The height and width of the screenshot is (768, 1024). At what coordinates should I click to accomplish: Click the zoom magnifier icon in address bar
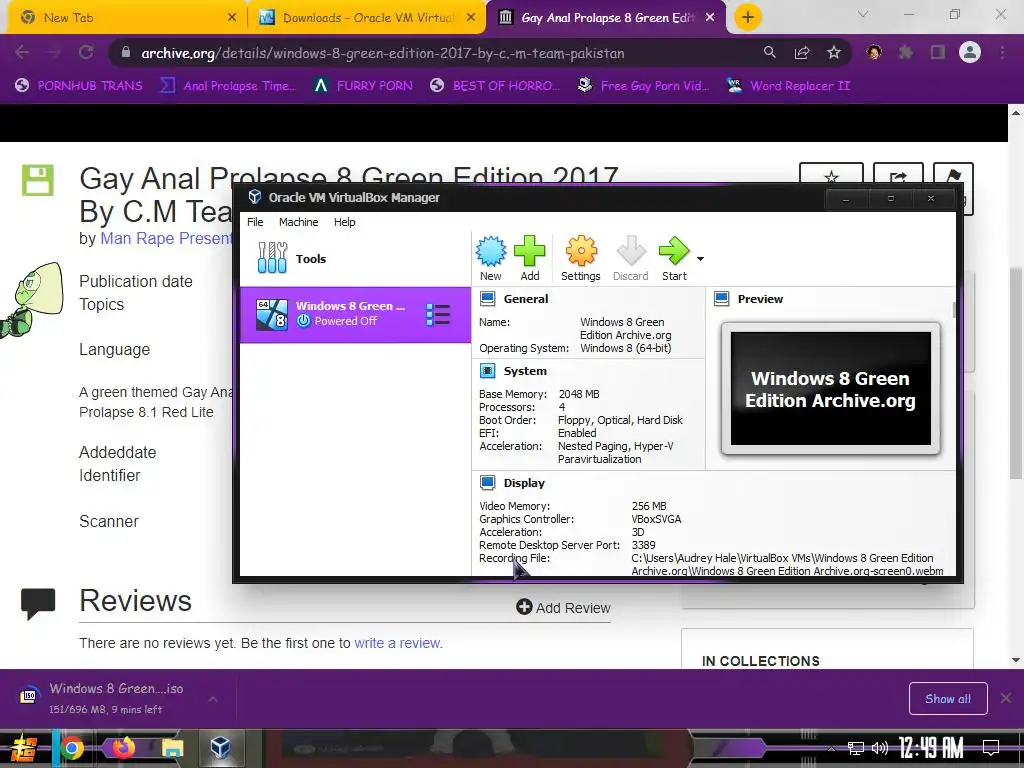770,53
